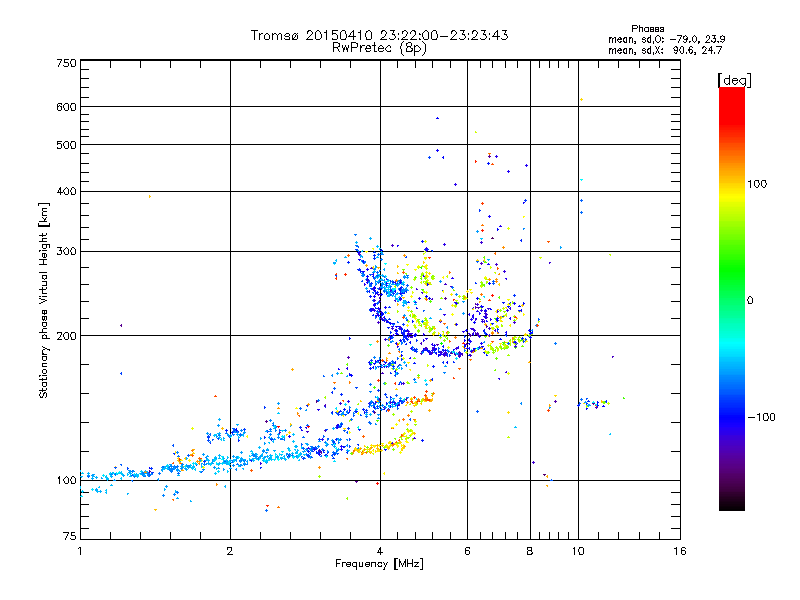Screen dimensions: 800x600
Task: Click the 'RwPretec (8p)' subtitle
Action: tap(379, 48)
